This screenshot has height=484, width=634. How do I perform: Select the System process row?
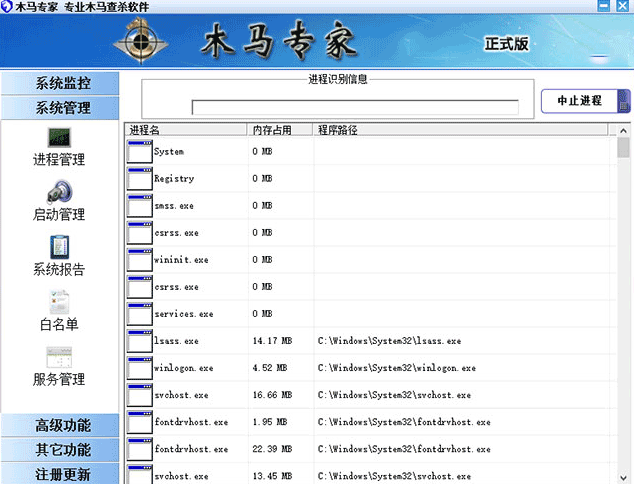coord(371,151)
